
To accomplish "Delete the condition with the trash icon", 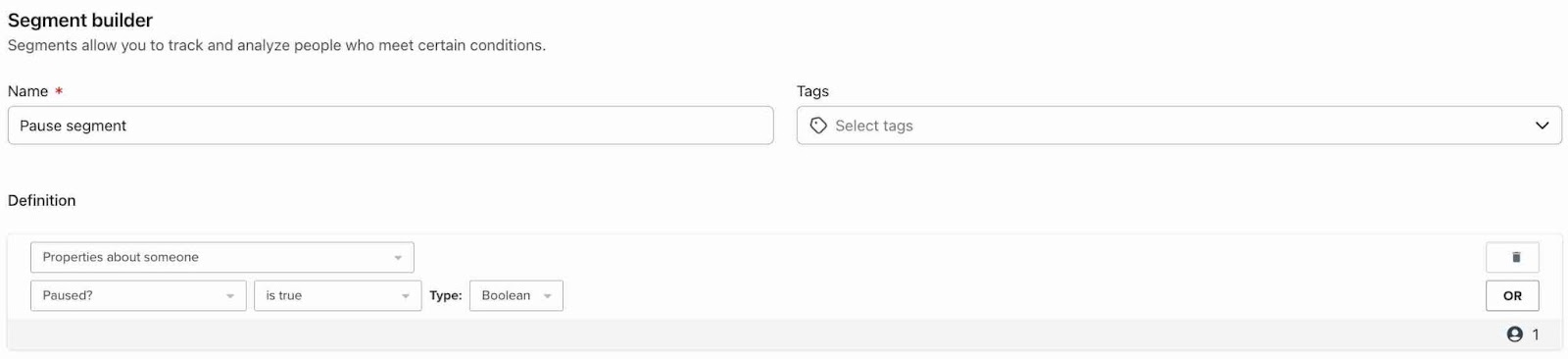I will click(1512, 257).
